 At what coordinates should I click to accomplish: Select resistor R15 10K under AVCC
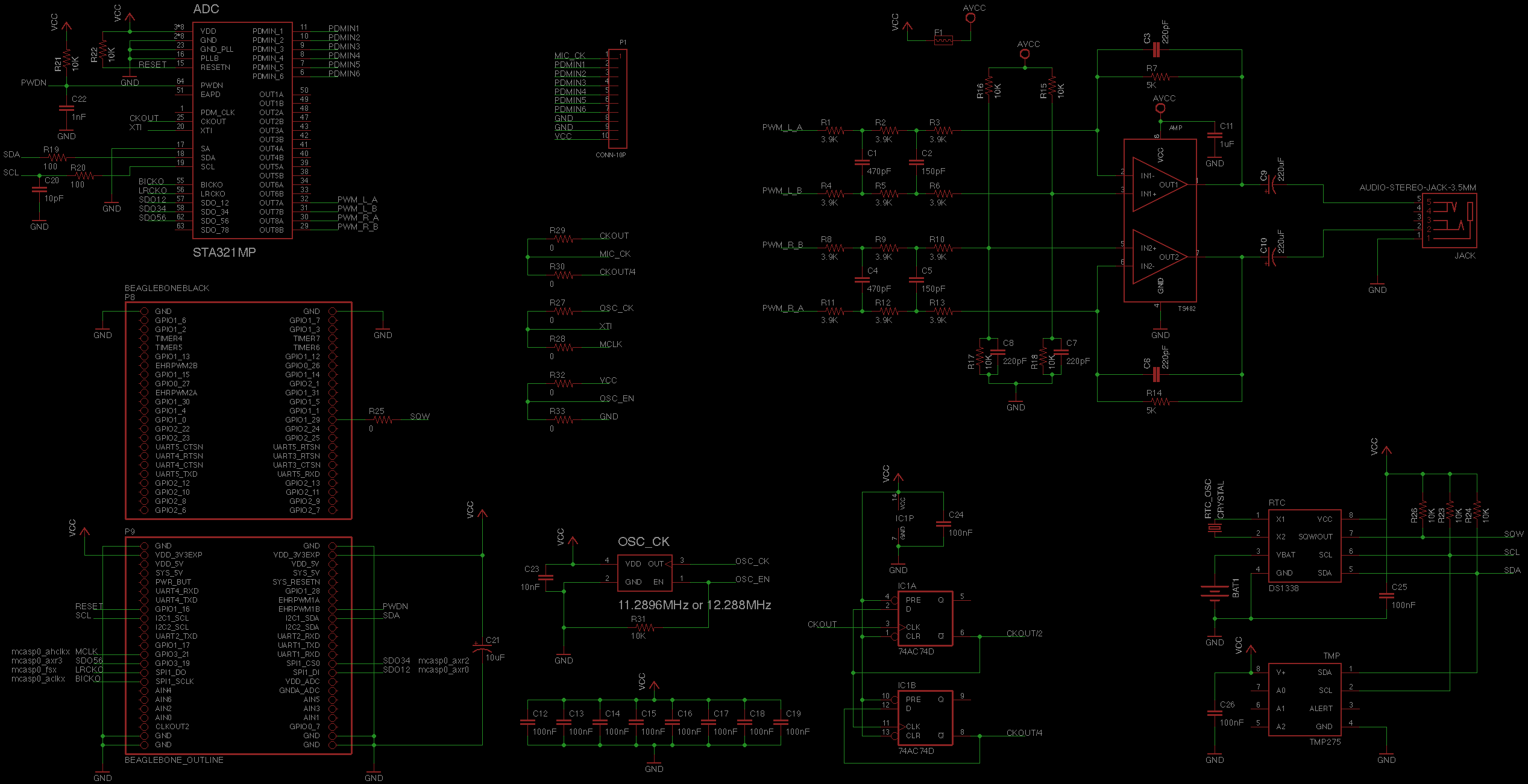1052,86
